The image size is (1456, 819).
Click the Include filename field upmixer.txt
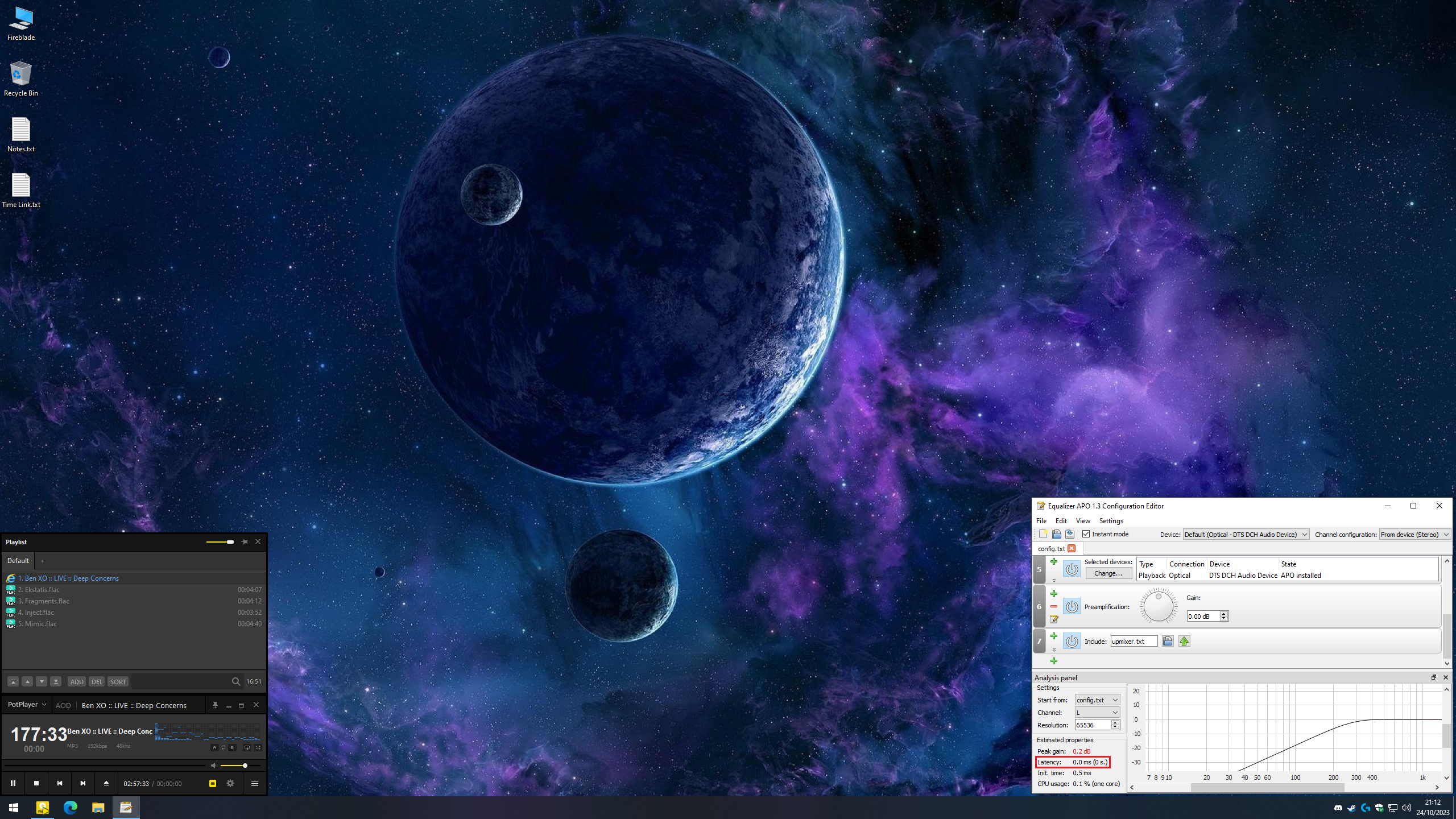(x=1134, y=642)
